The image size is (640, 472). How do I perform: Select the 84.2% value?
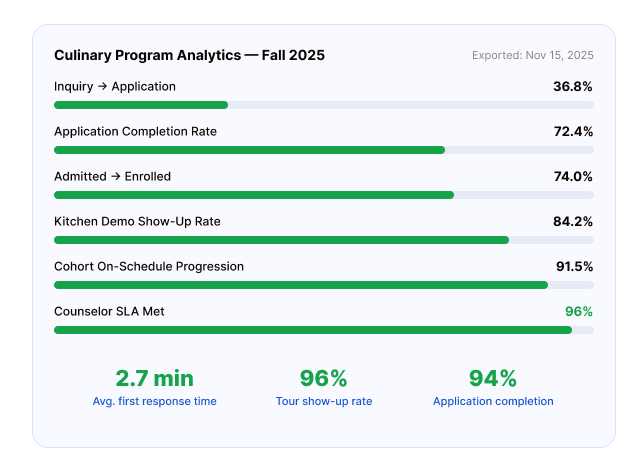[x=573, y=221]
